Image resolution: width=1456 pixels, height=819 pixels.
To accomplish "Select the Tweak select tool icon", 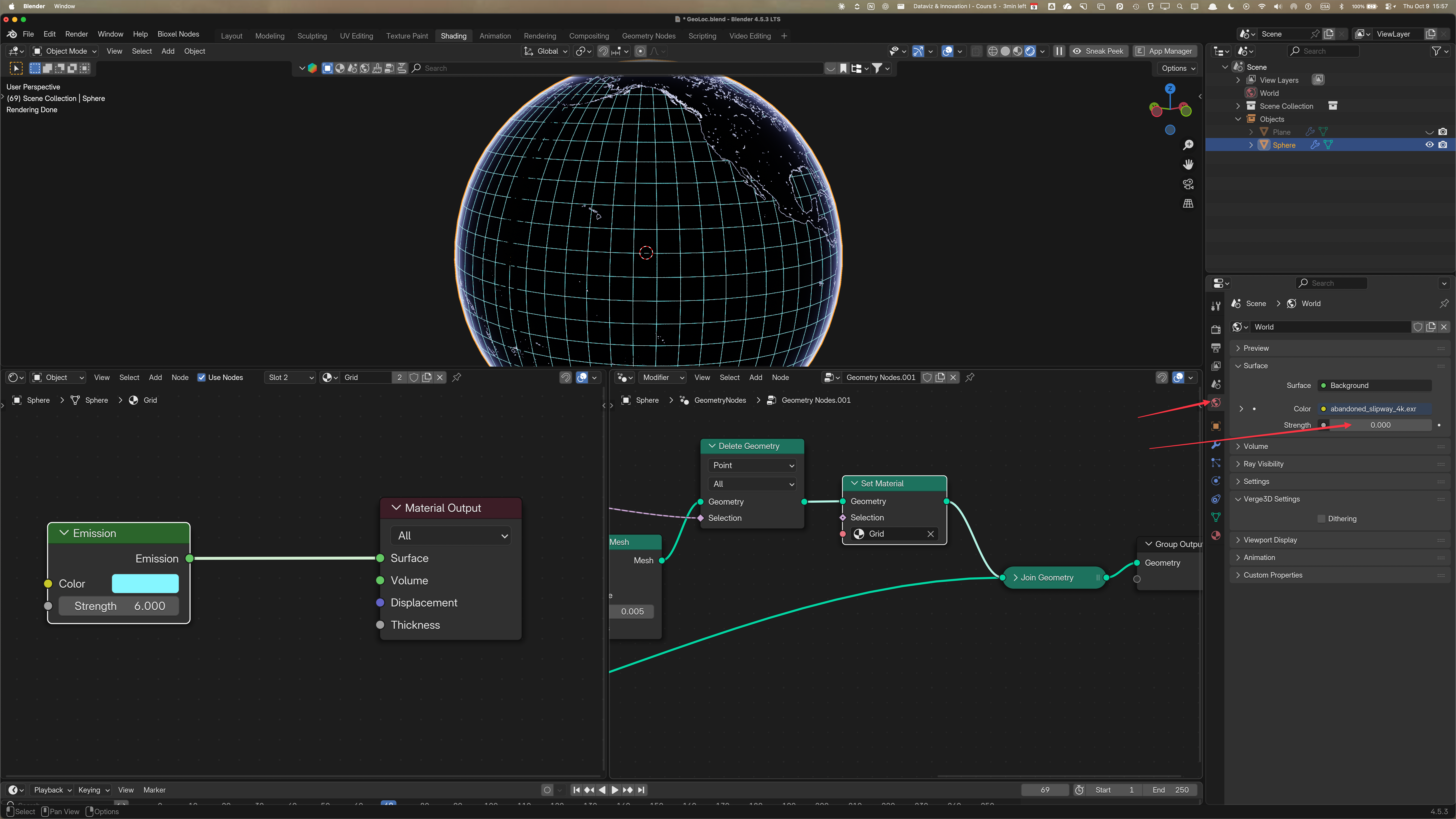I will click(x=16, y=68).
